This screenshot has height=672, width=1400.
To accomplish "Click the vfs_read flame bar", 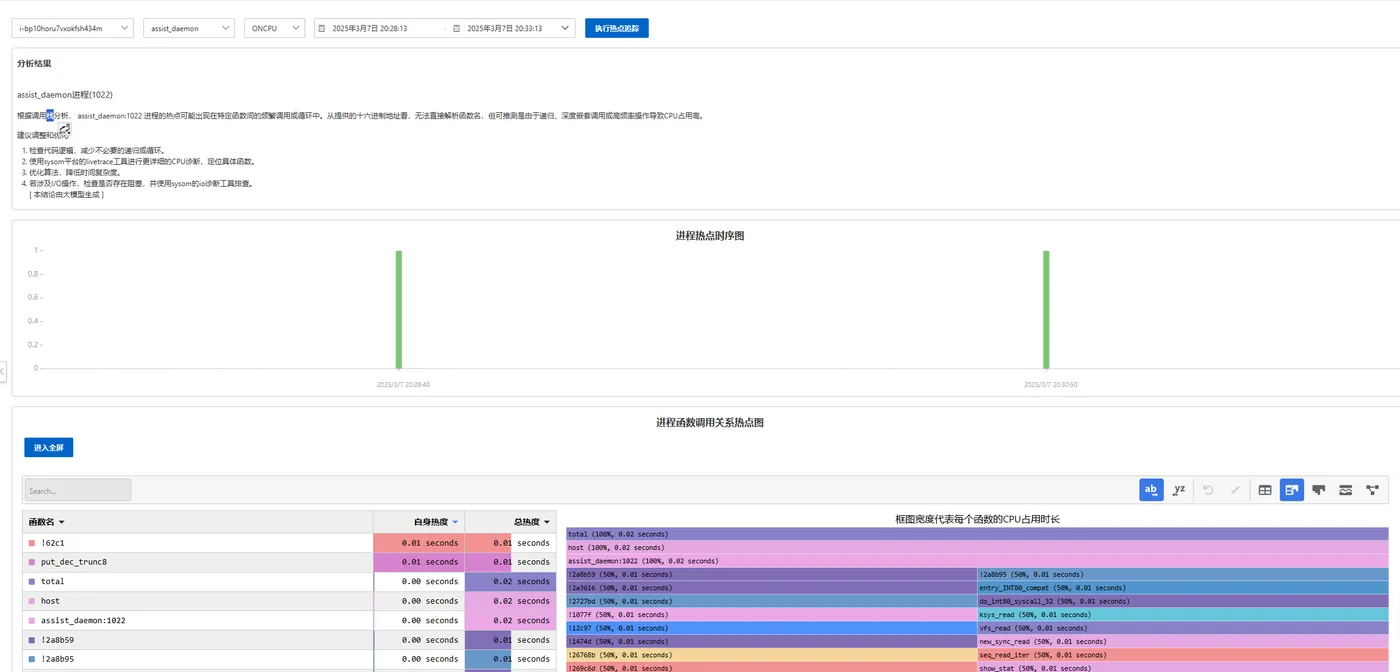I will pos(1183,628).
